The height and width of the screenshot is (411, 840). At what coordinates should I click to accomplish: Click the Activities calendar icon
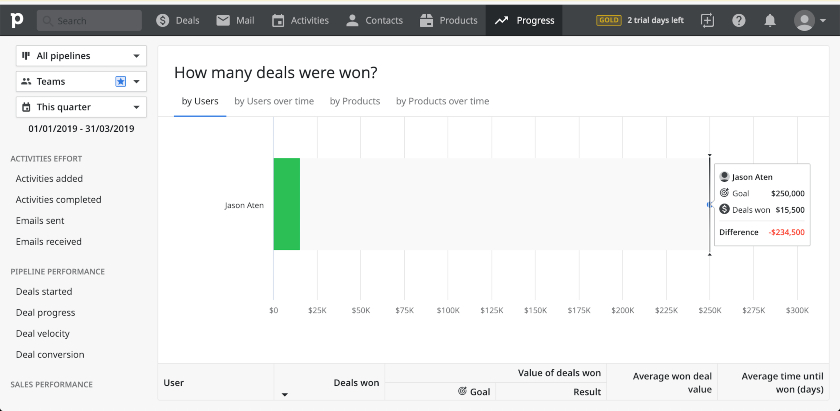(x=278, y=20)
